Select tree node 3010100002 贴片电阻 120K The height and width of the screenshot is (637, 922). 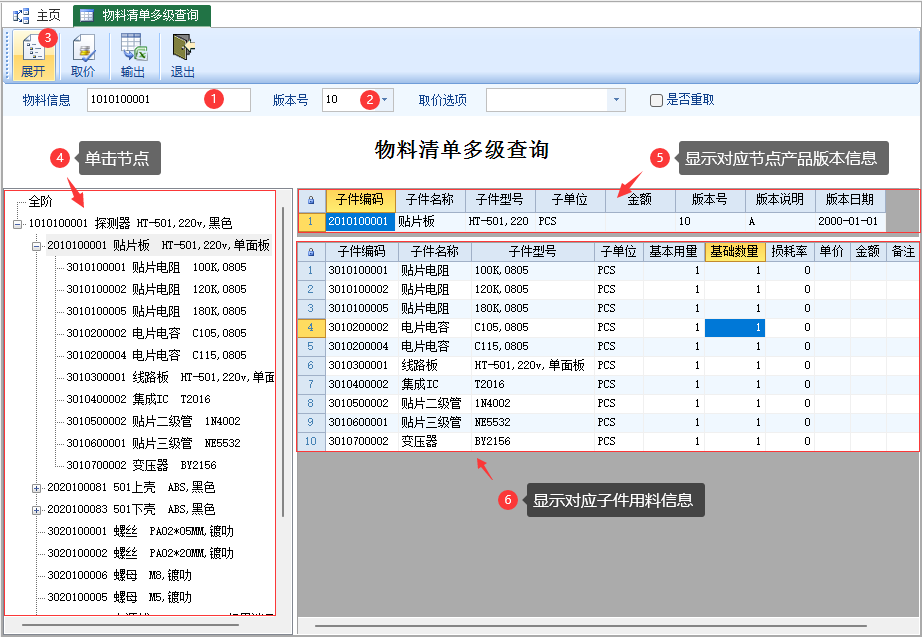click(x=156, y=289)
